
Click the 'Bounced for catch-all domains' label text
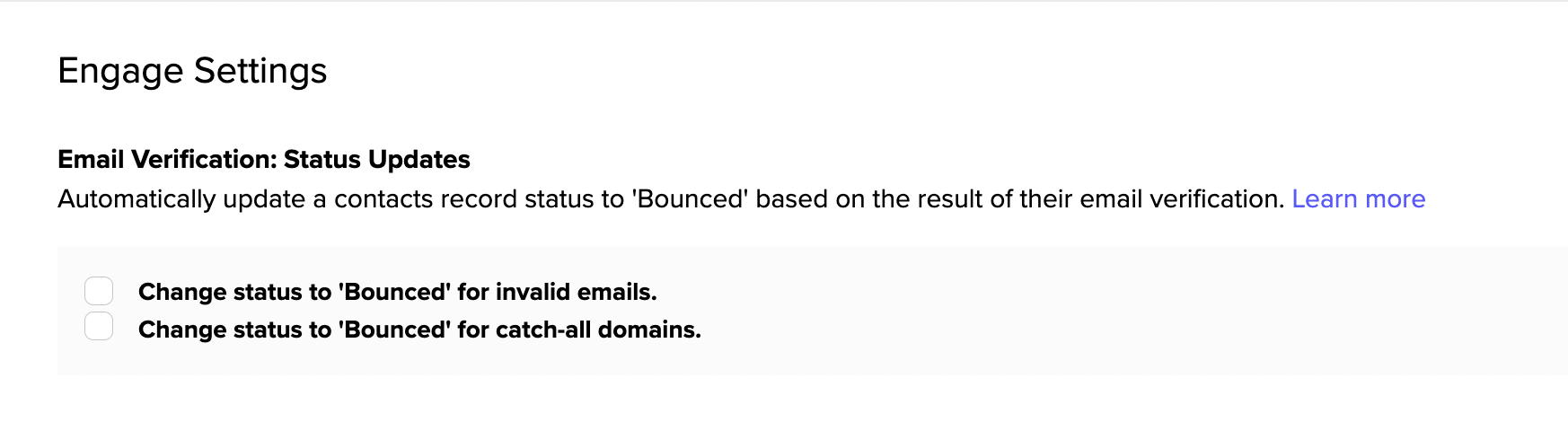click(x=419, y=330)
